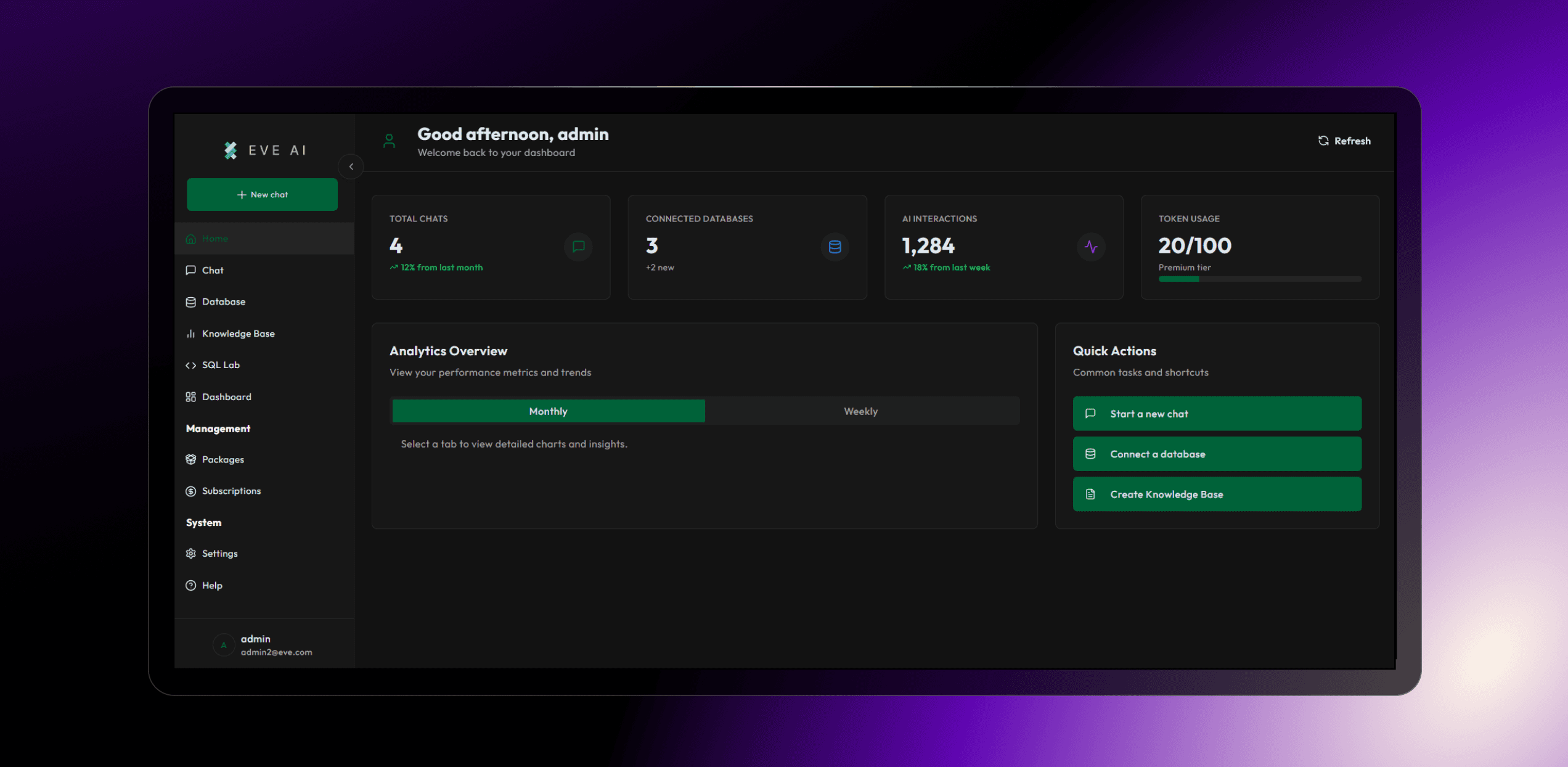Open Settings via the gear icon
This screenshot has height=767, width=1568.
click(191, 554)
